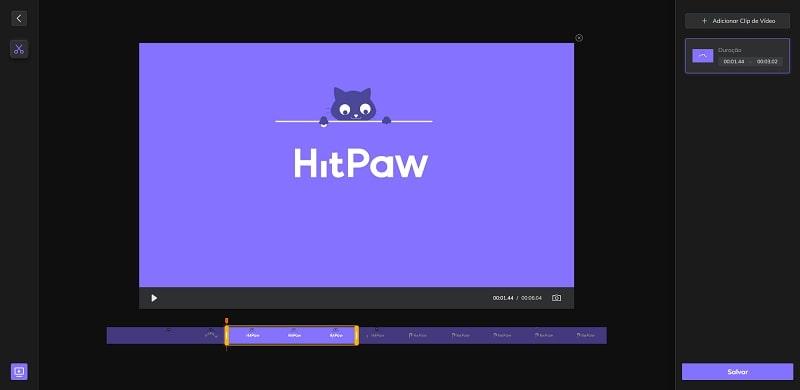Open the screen icon at sidebar bottom
The image size is (800, 390).
pos(19,372)
